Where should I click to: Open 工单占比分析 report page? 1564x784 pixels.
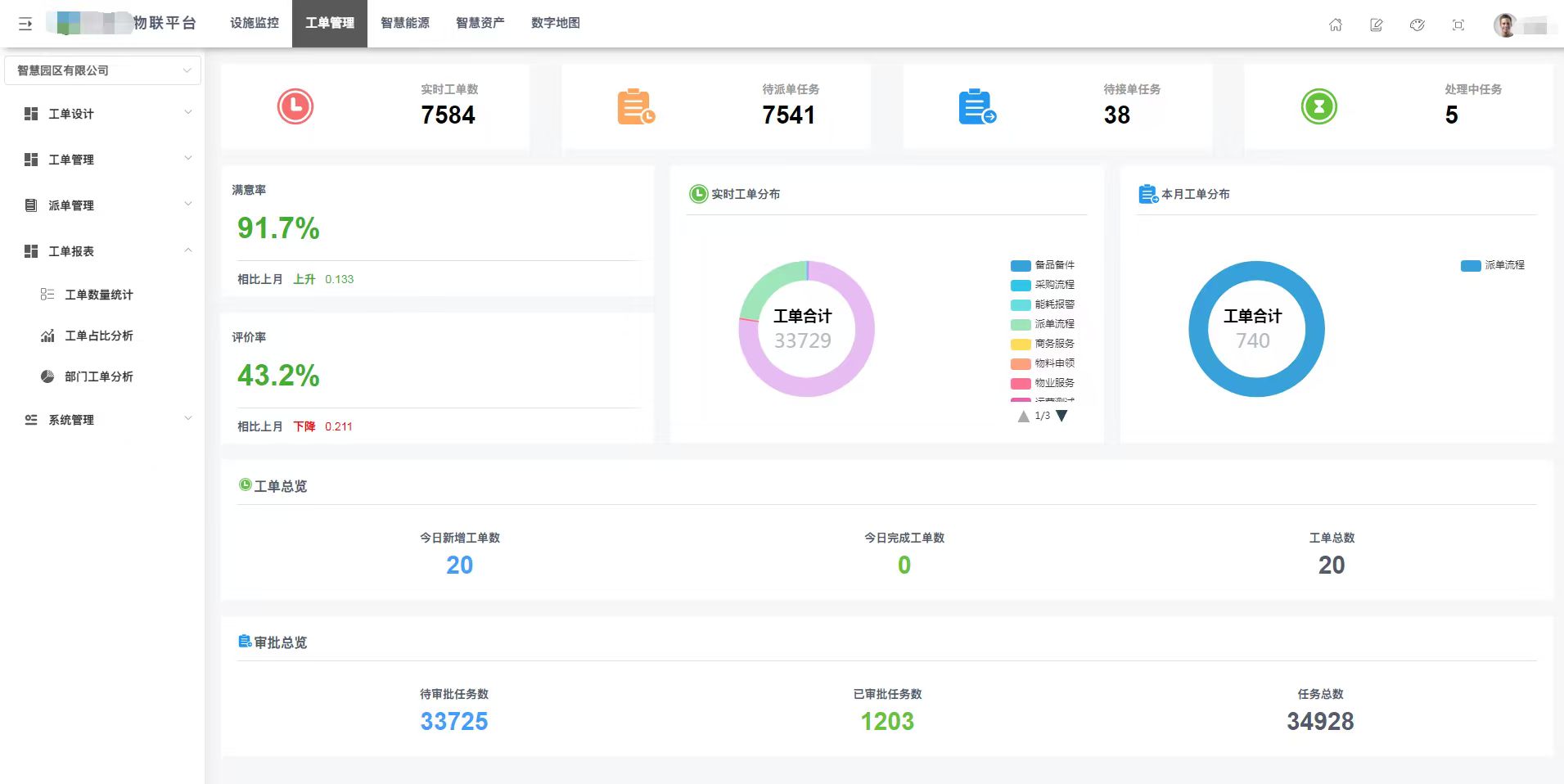(98, 336)
